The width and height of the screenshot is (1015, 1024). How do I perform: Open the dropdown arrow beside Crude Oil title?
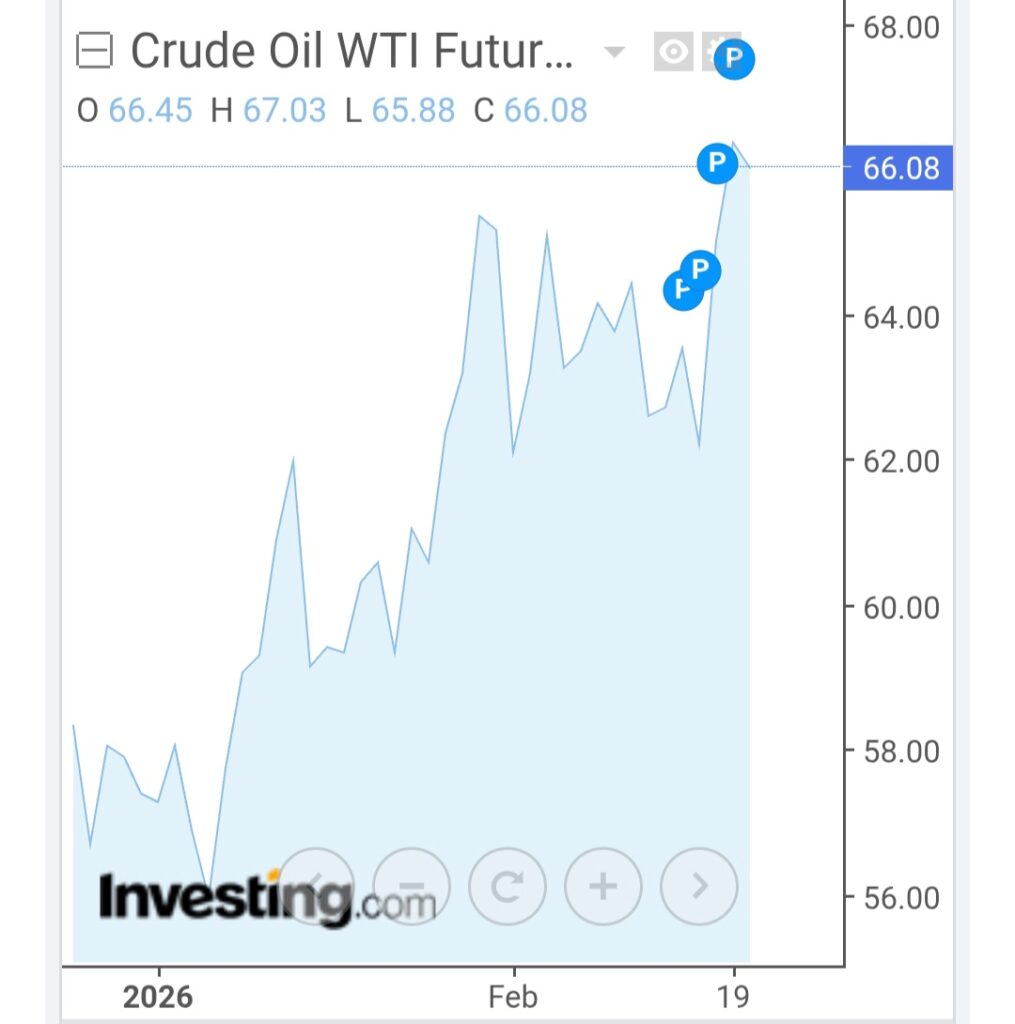click(614, 52)
